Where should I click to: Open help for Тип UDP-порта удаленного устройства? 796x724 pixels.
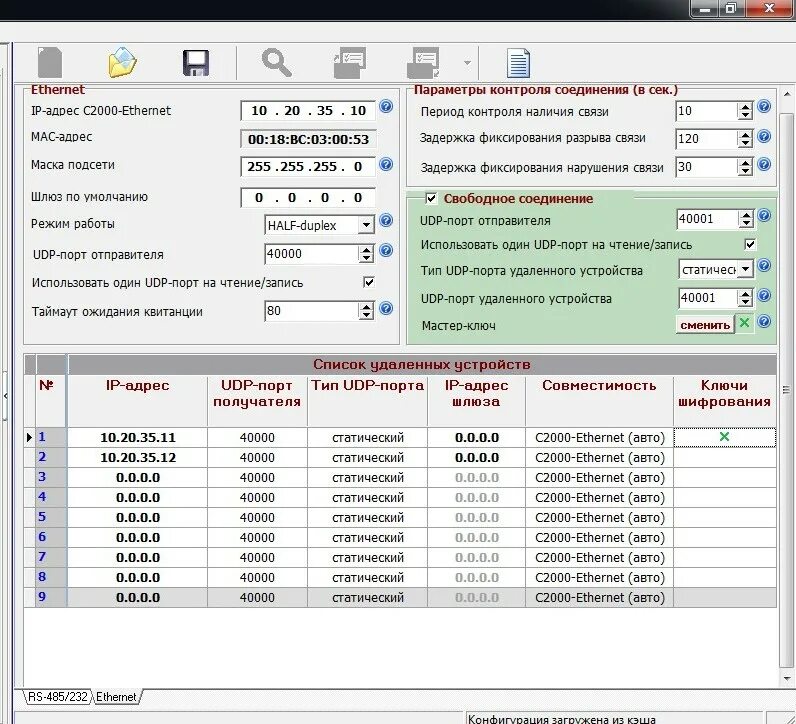(764, 265)
